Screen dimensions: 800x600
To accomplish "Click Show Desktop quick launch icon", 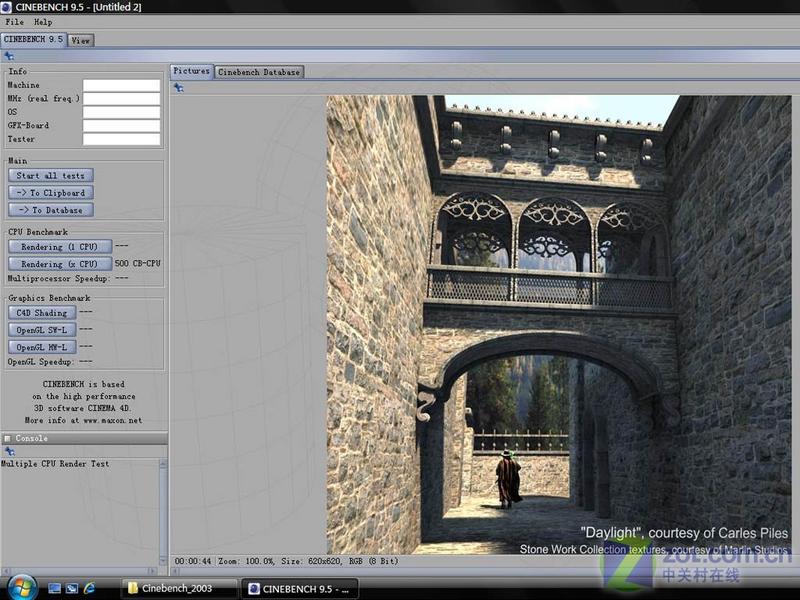I will click(x=55, y=588).
